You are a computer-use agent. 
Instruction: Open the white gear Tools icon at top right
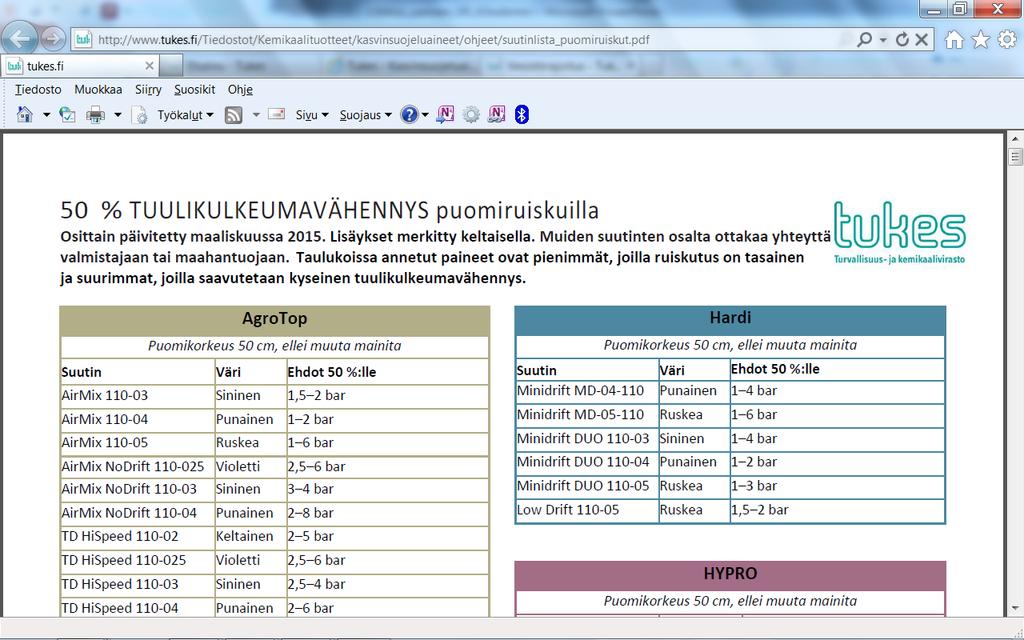(x=1007, y=40)
